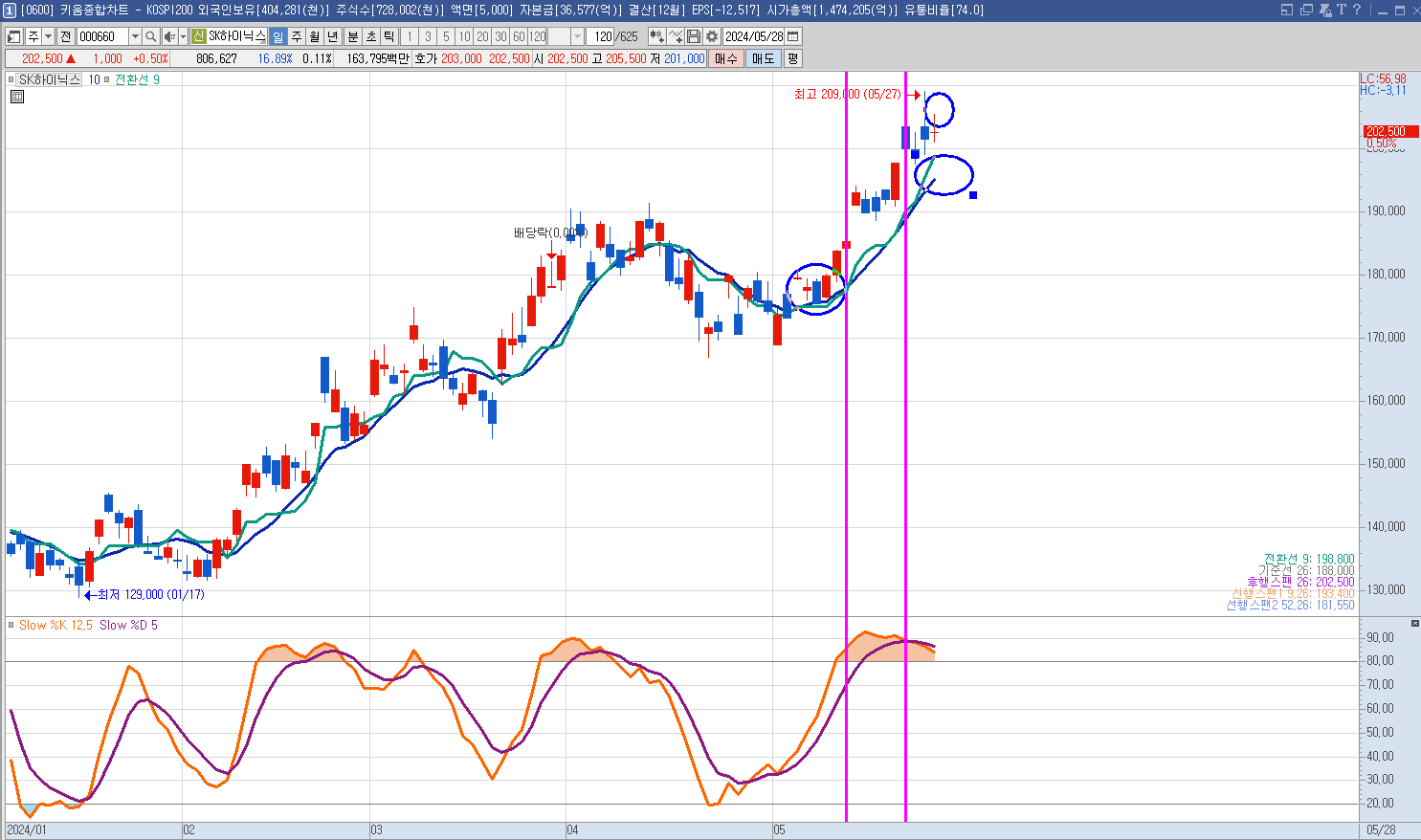The image size is (1421, 840).
Task: Click the red 202,500 current price tag
Action: (1390, 131)
